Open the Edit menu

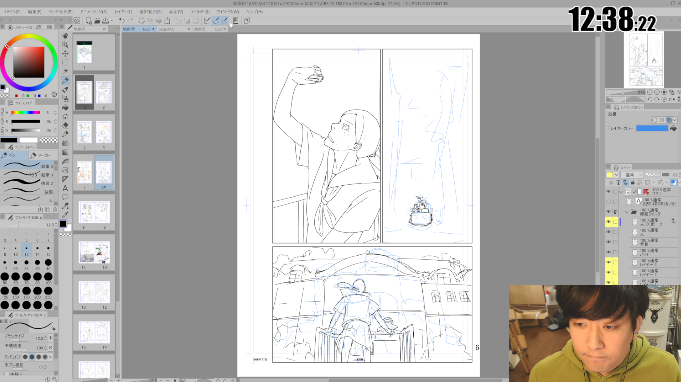tap(34, 12)
